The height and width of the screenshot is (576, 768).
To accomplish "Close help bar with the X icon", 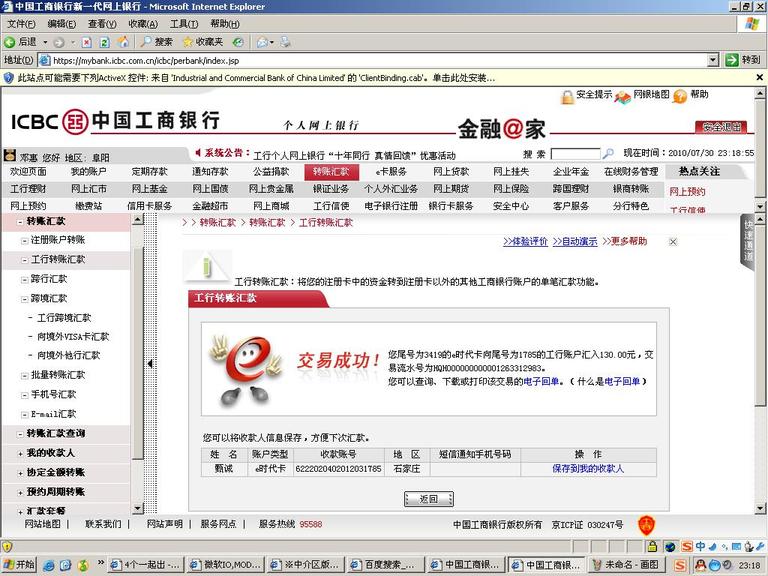I will pyautogui.click(x=672, y=241).
